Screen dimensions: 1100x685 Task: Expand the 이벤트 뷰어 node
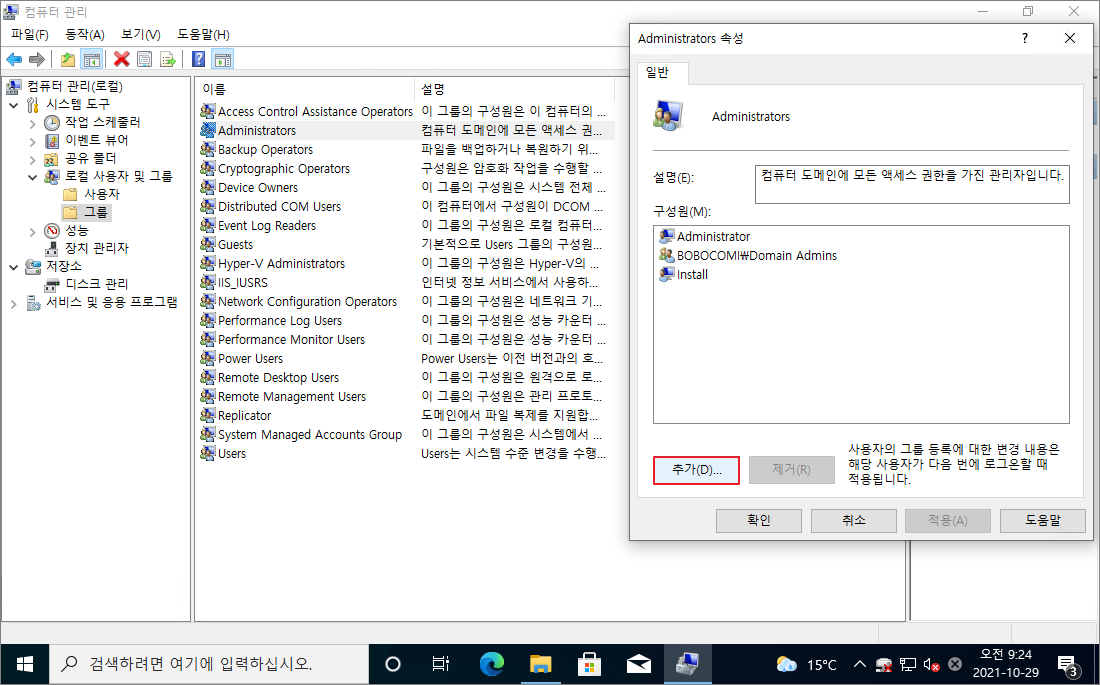click(32, 141)
